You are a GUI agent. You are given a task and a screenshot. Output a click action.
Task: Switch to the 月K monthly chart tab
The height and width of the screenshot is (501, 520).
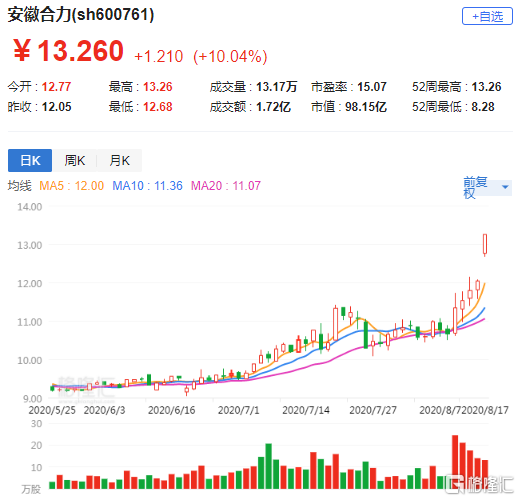point(119,160)
